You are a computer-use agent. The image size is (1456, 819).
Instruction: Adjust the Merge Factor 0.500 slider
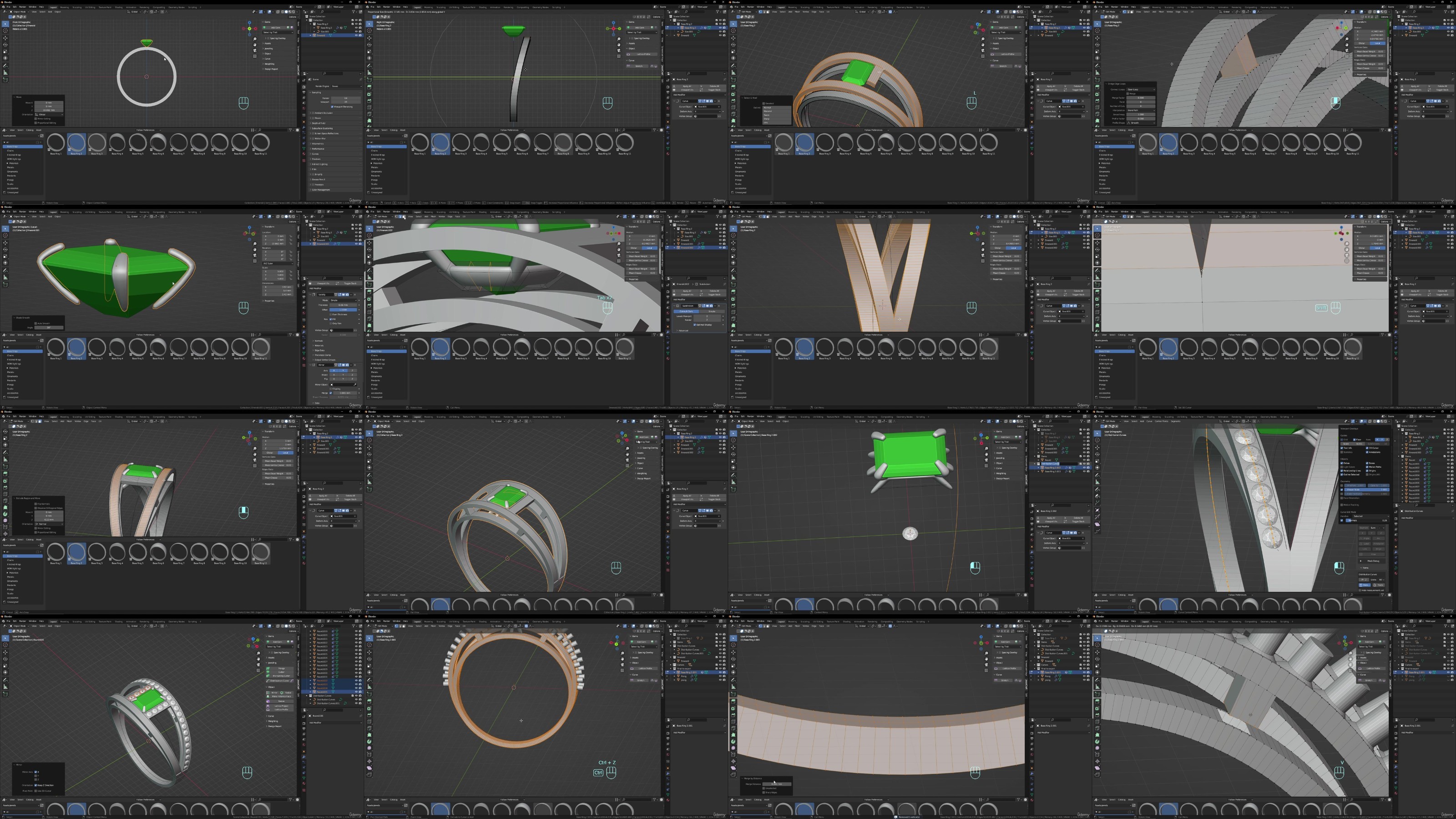point(1141,98)
